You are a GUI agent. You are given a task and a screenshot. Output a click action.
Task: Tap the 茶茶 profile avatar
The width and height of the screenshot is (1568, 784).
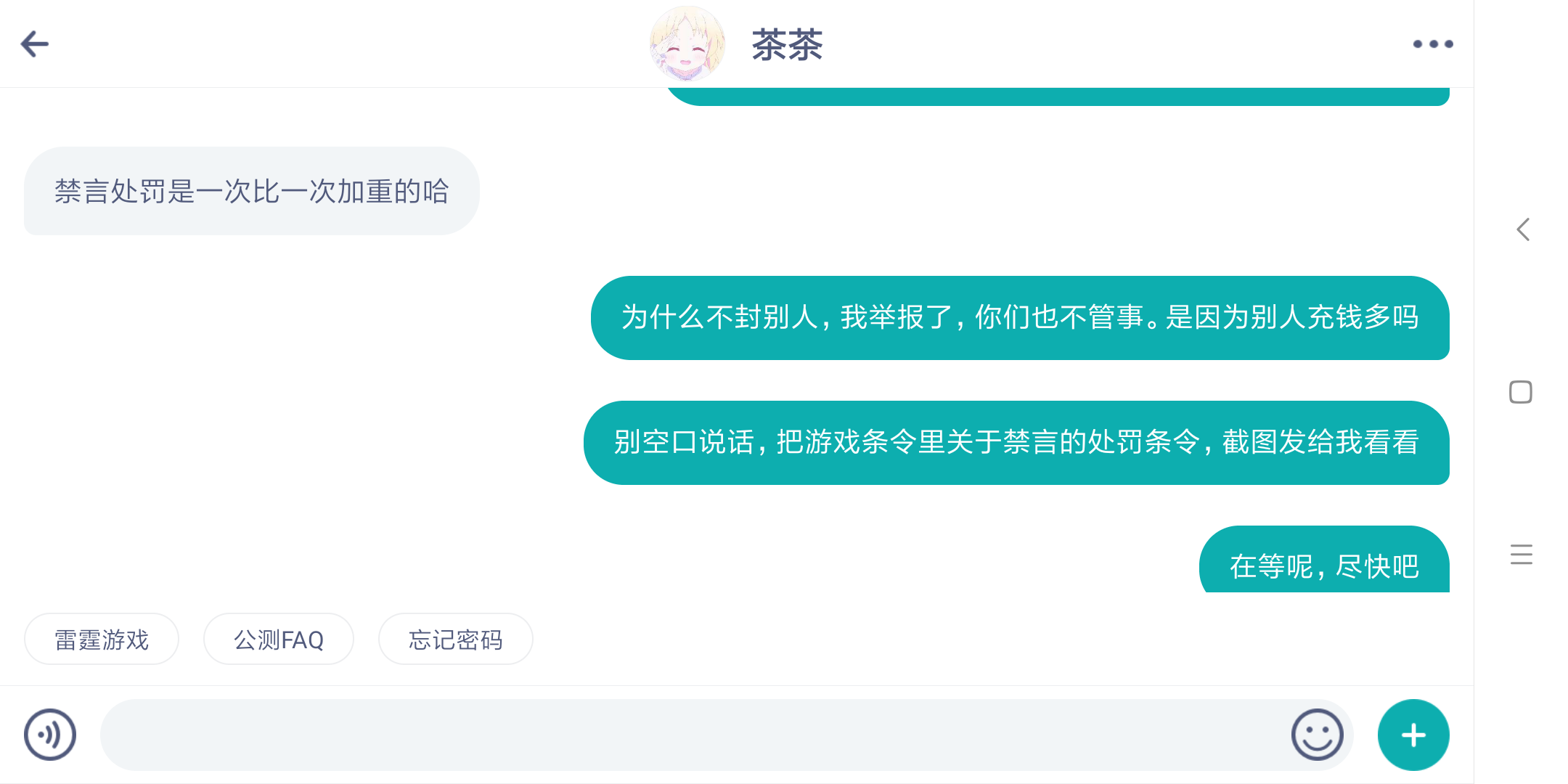686,44
